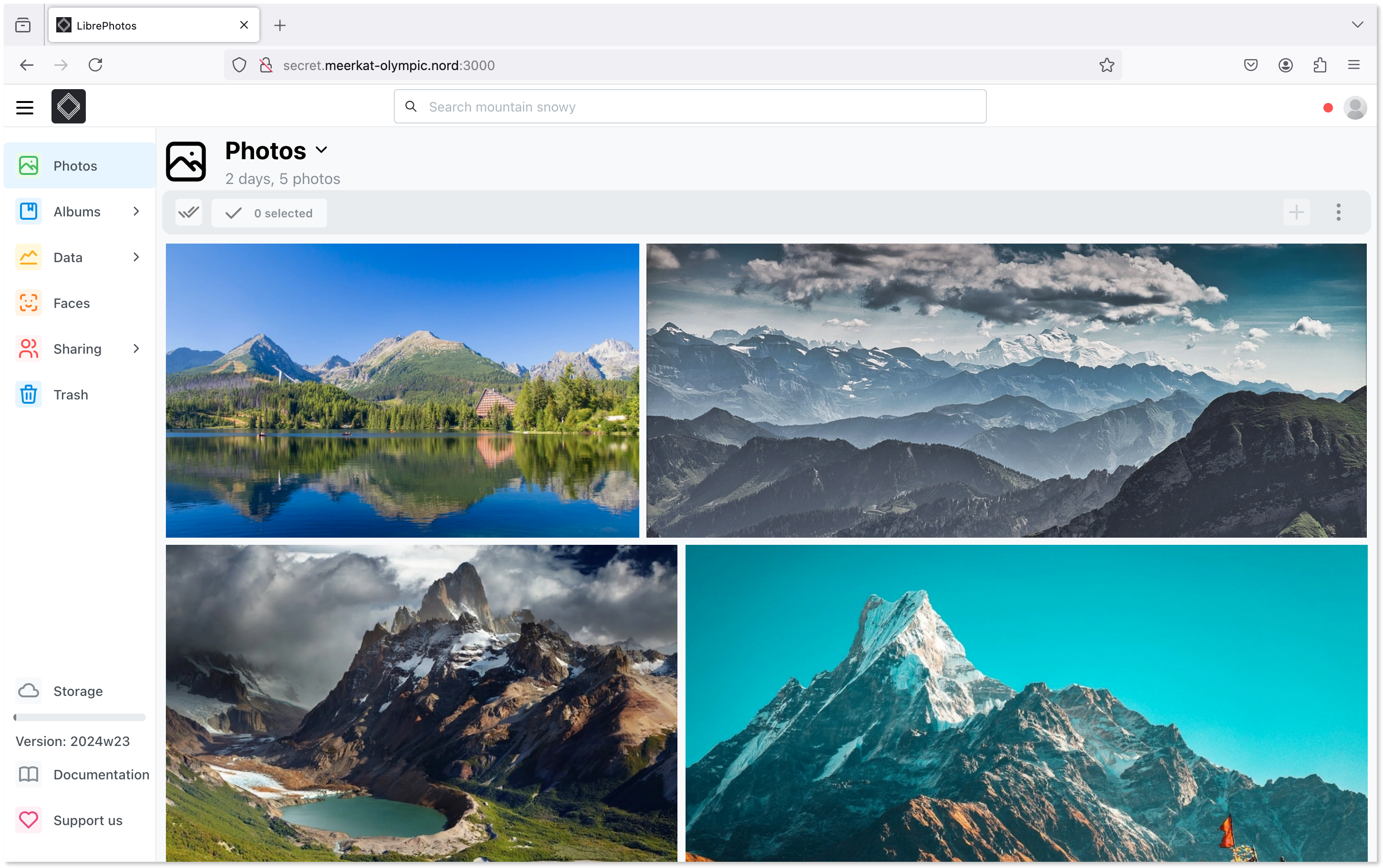Screen dimensions: 1383x868
Task: Open the Faces section
Action: 71,303
